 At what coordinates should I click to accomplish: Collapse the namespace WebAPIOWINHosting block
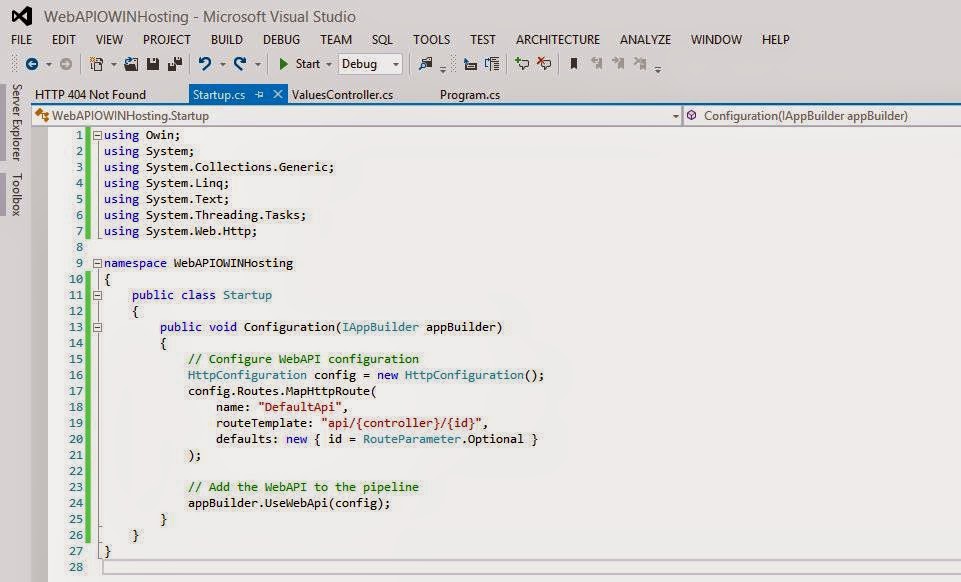click(97, 263)
